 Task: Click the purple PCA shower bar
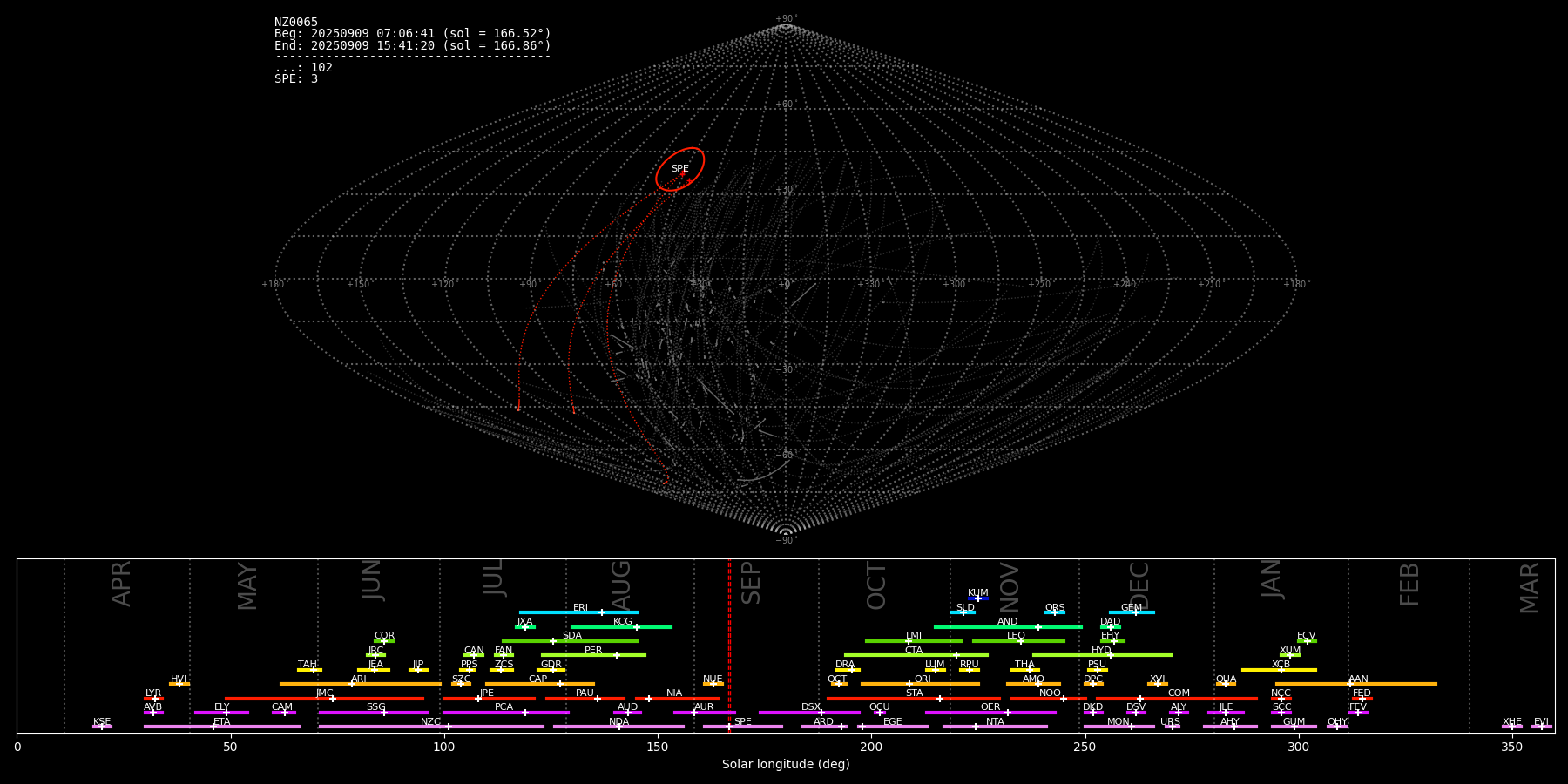[x=505, y=713]
